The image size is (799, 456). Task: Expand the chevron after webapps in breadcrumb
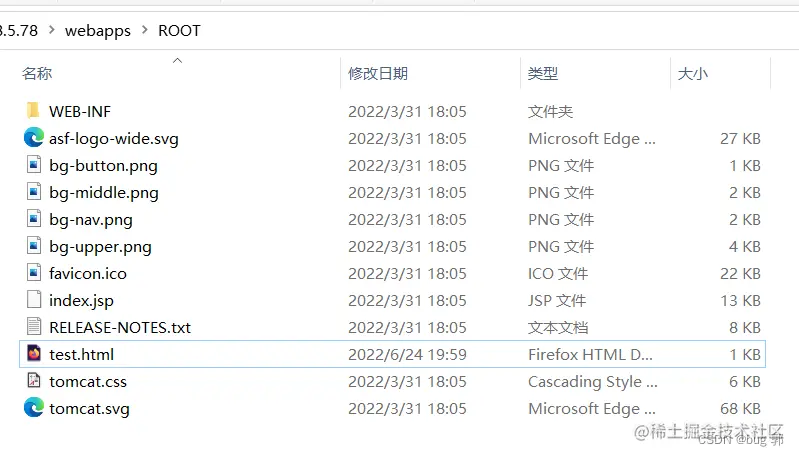[145, 30]
